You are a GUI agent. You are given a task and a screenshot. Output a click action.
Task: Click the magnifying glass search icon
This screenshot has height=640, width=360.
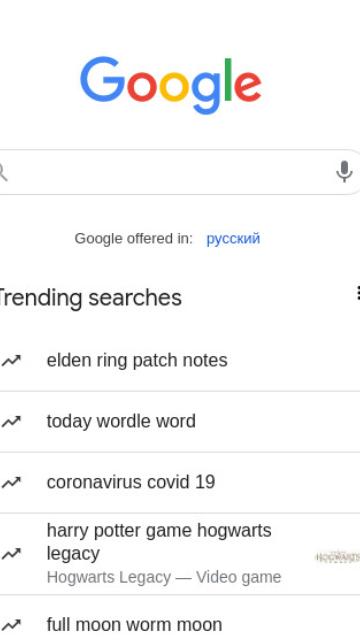[x=3, y=172]
